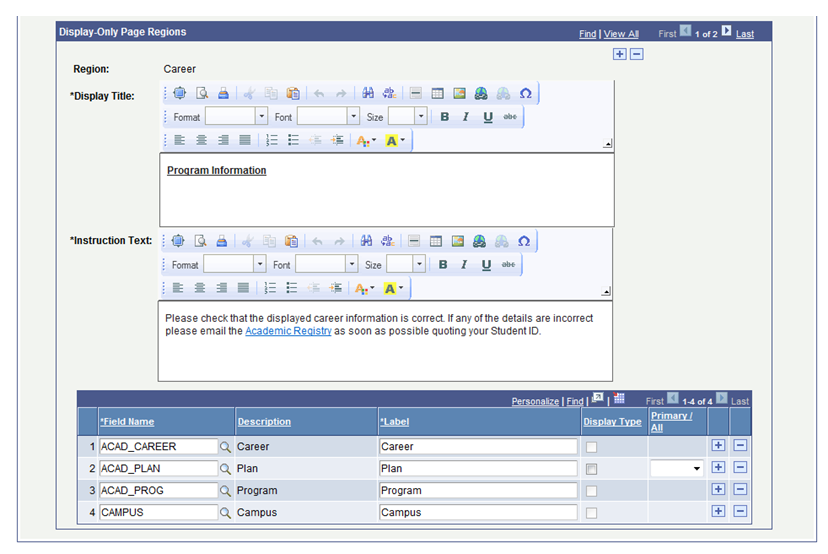
Task: Click Paste icon in Display Title toolbar
Action: coord(293,93)
